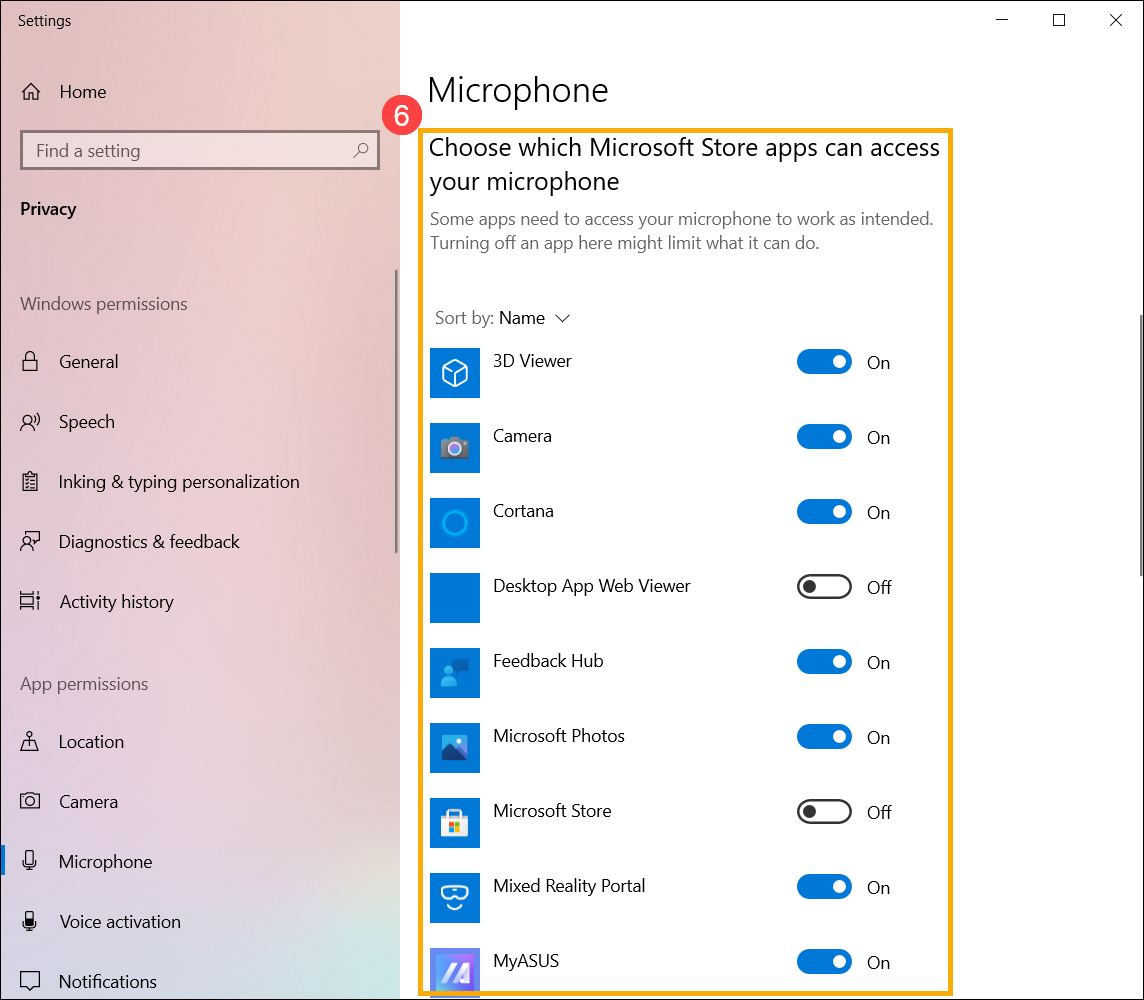1144x1000 pixels.
Task: Click the Notifications icon in sidebar
Action: pos(30,980)
